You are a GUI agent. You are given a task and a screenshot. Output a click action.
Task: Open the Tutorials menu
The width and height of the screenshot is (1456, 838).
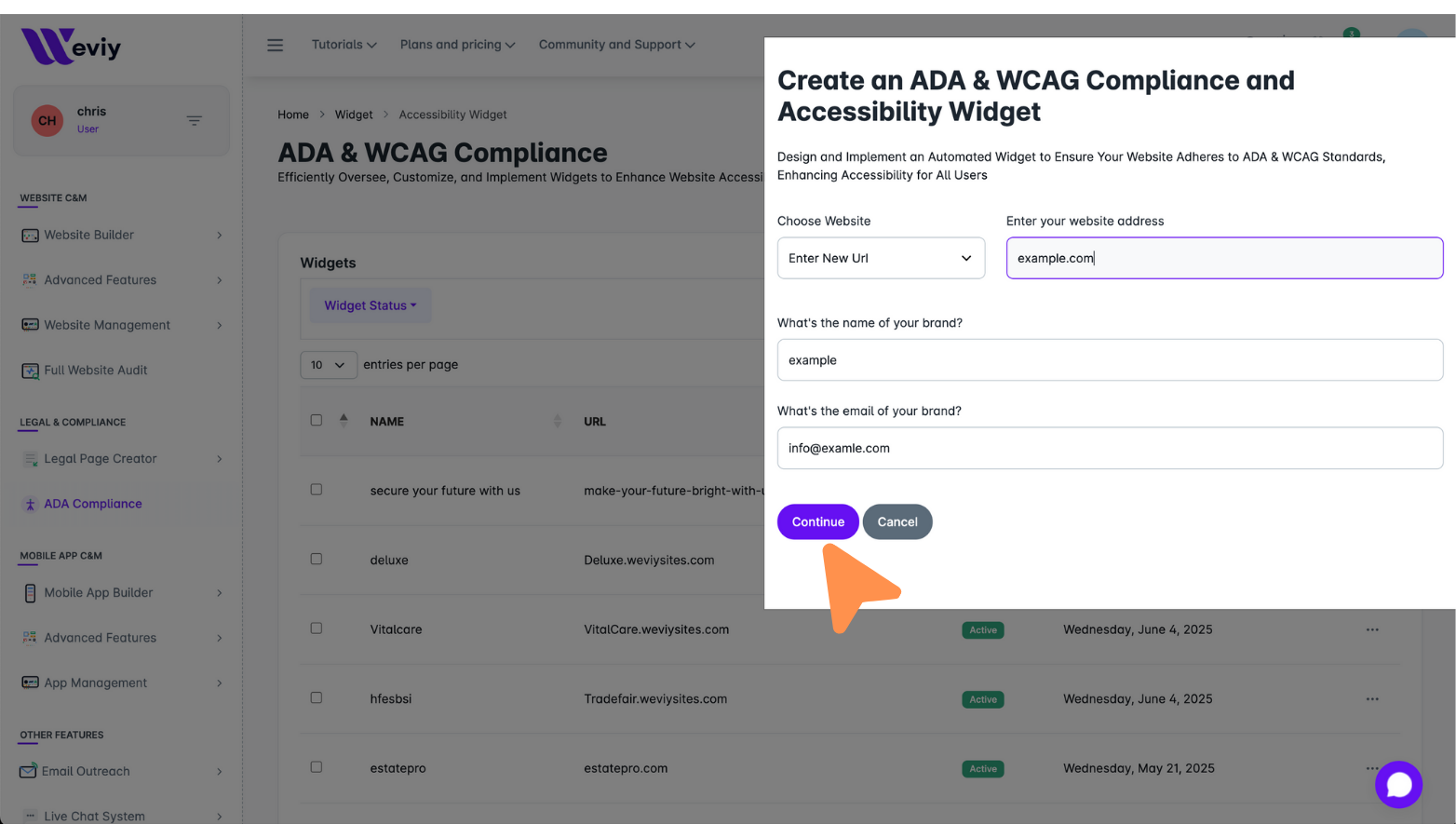click(344, 45)
